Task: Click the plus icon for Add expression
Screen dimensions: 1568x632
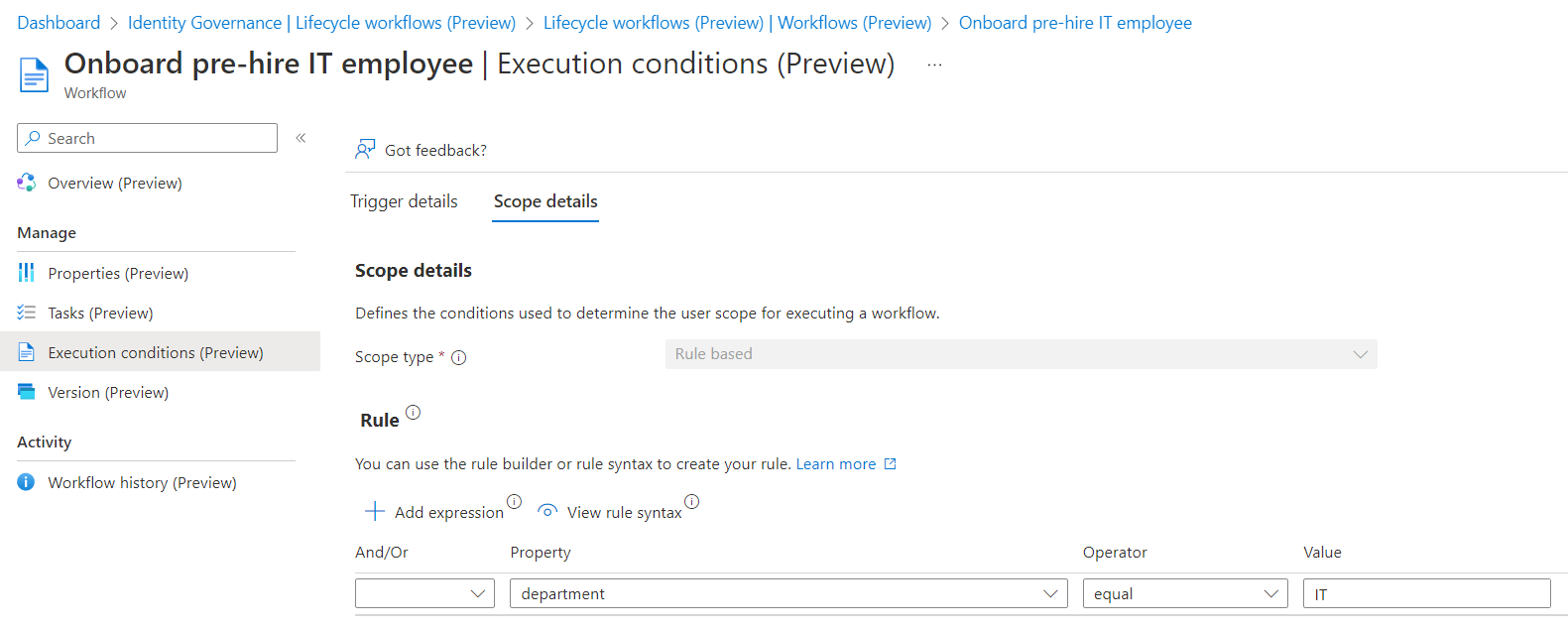Action: point(375,512)
